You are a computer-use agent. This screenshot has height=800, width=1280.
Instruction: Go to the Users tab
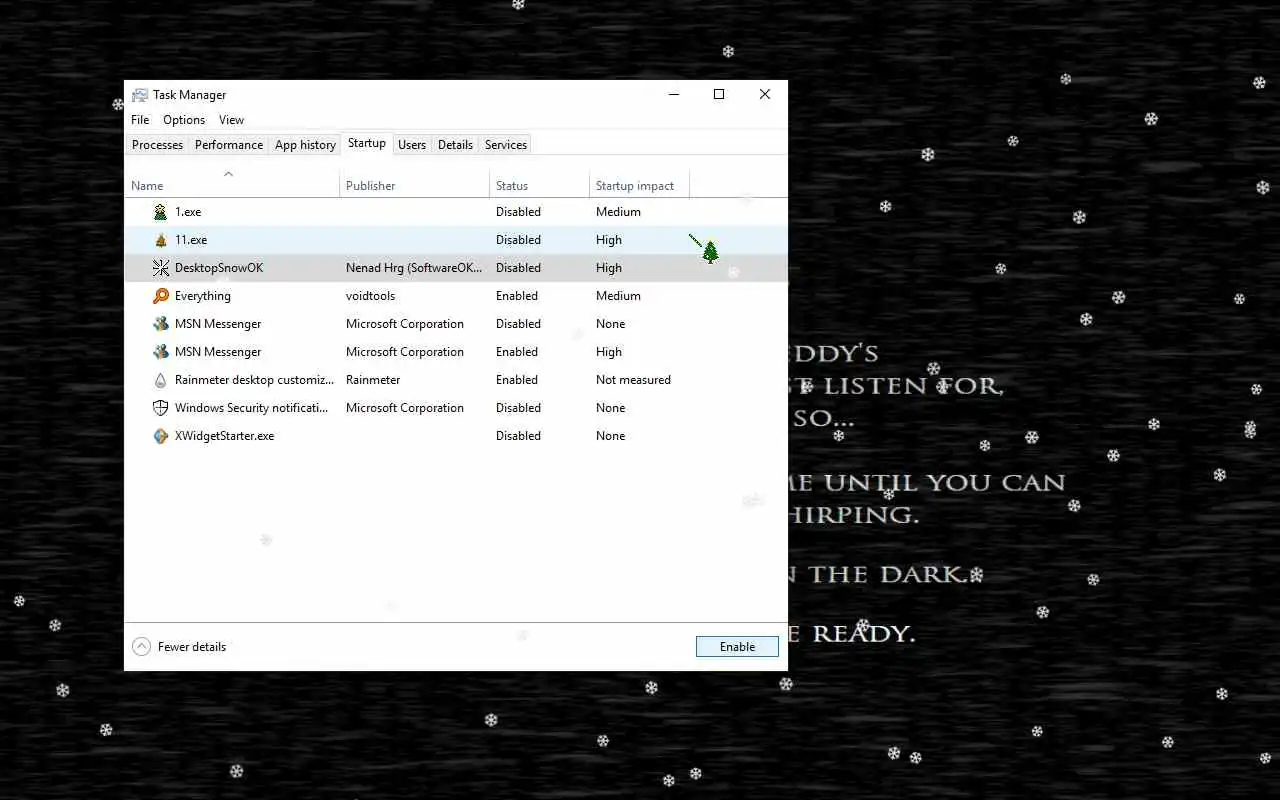412,145
